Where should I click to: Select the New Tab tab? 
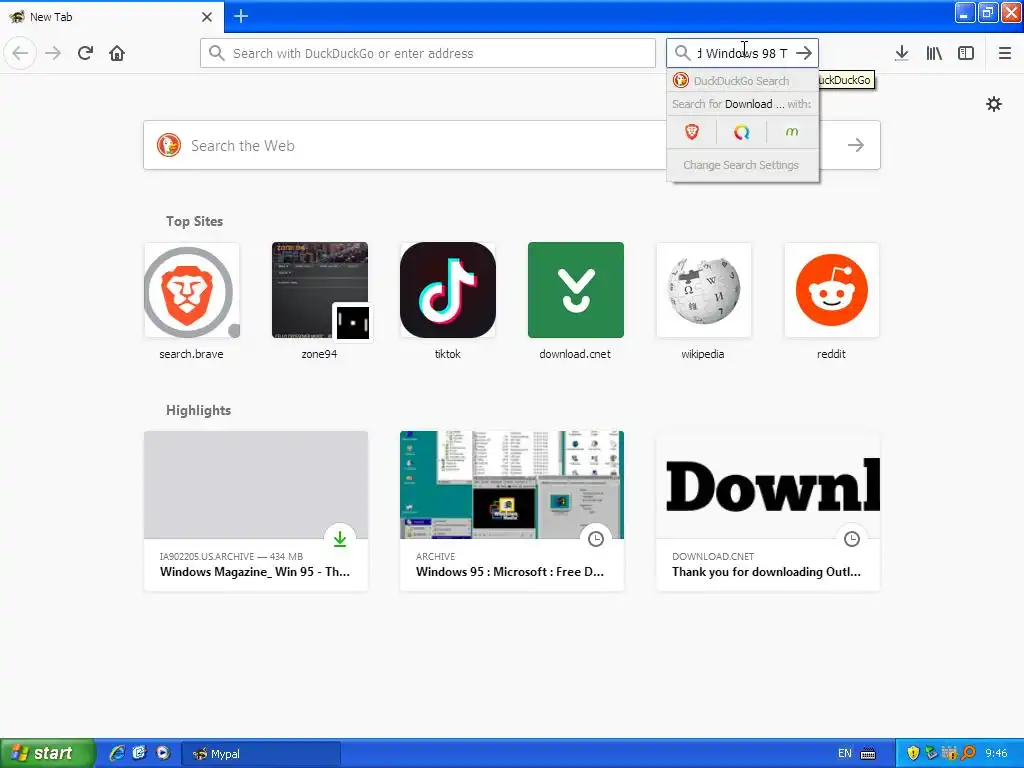112,17
